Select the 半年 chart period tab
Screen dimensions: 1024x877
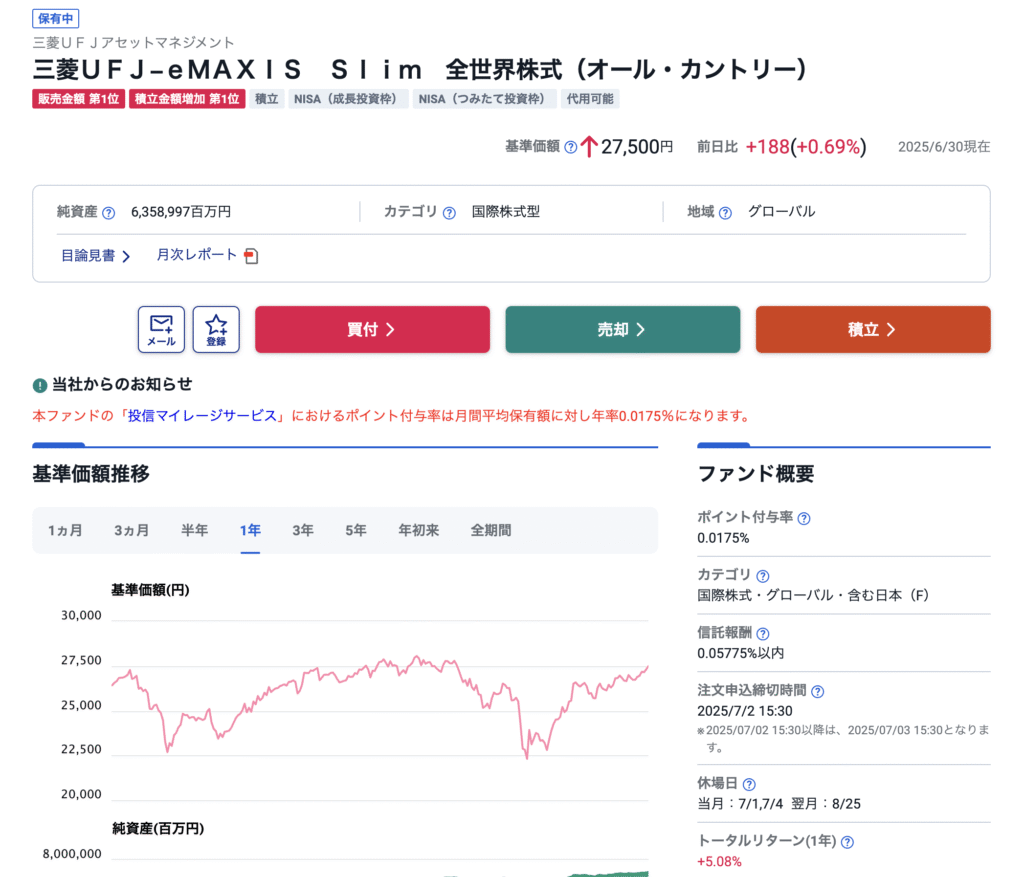[x=195, y=530]
